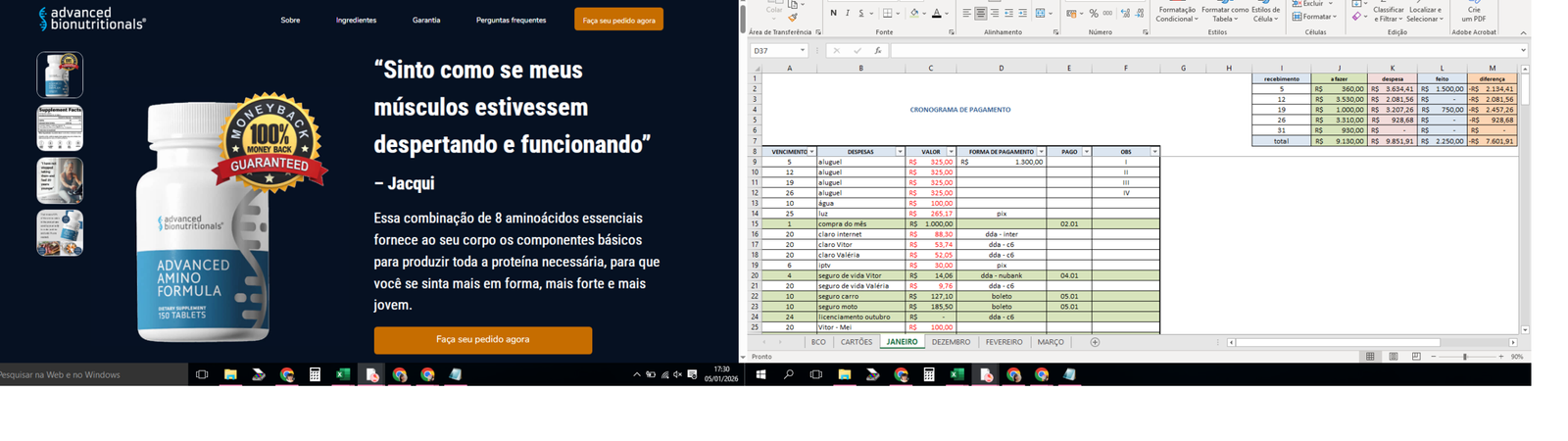Click the header 'Faça seu pedido agora' button
Image resolution: width=1568 pixels, height=441 pixels.
click(x=618, y=20)
